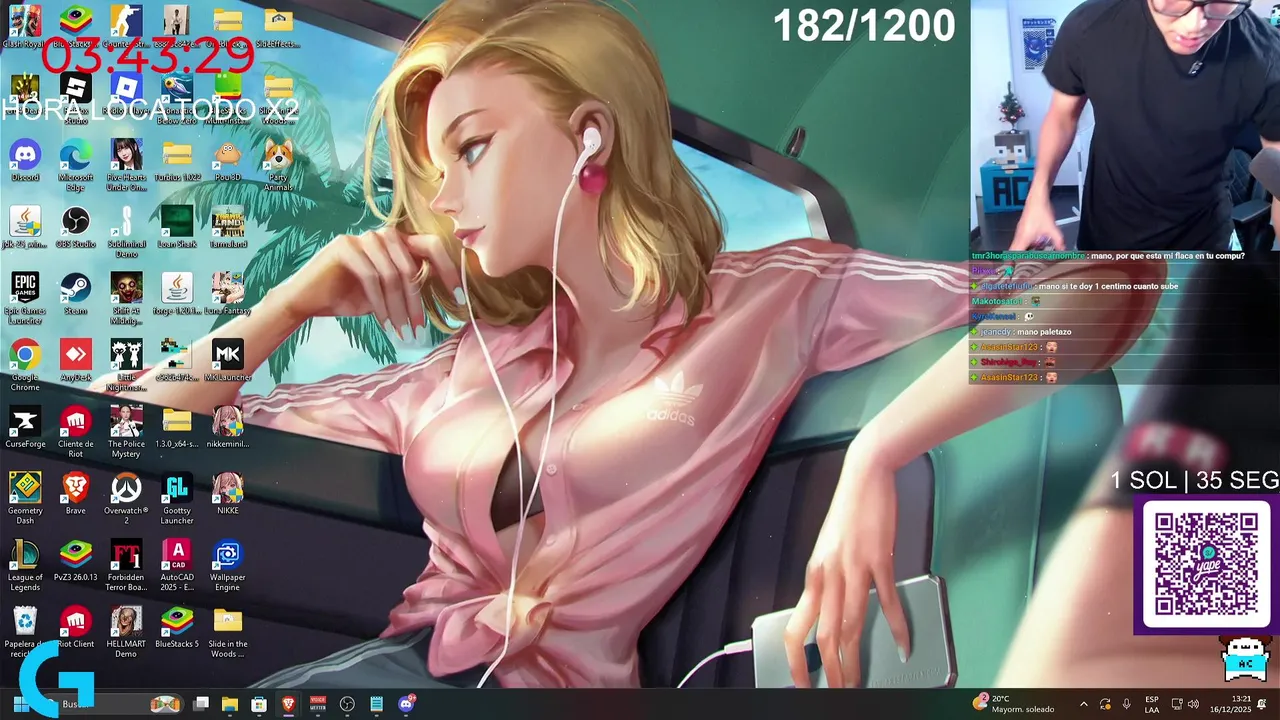The width and height of the screenshot is (1280, 720).
Task: Open File Explorer from the taskbar
Action: tap(230, 704)
